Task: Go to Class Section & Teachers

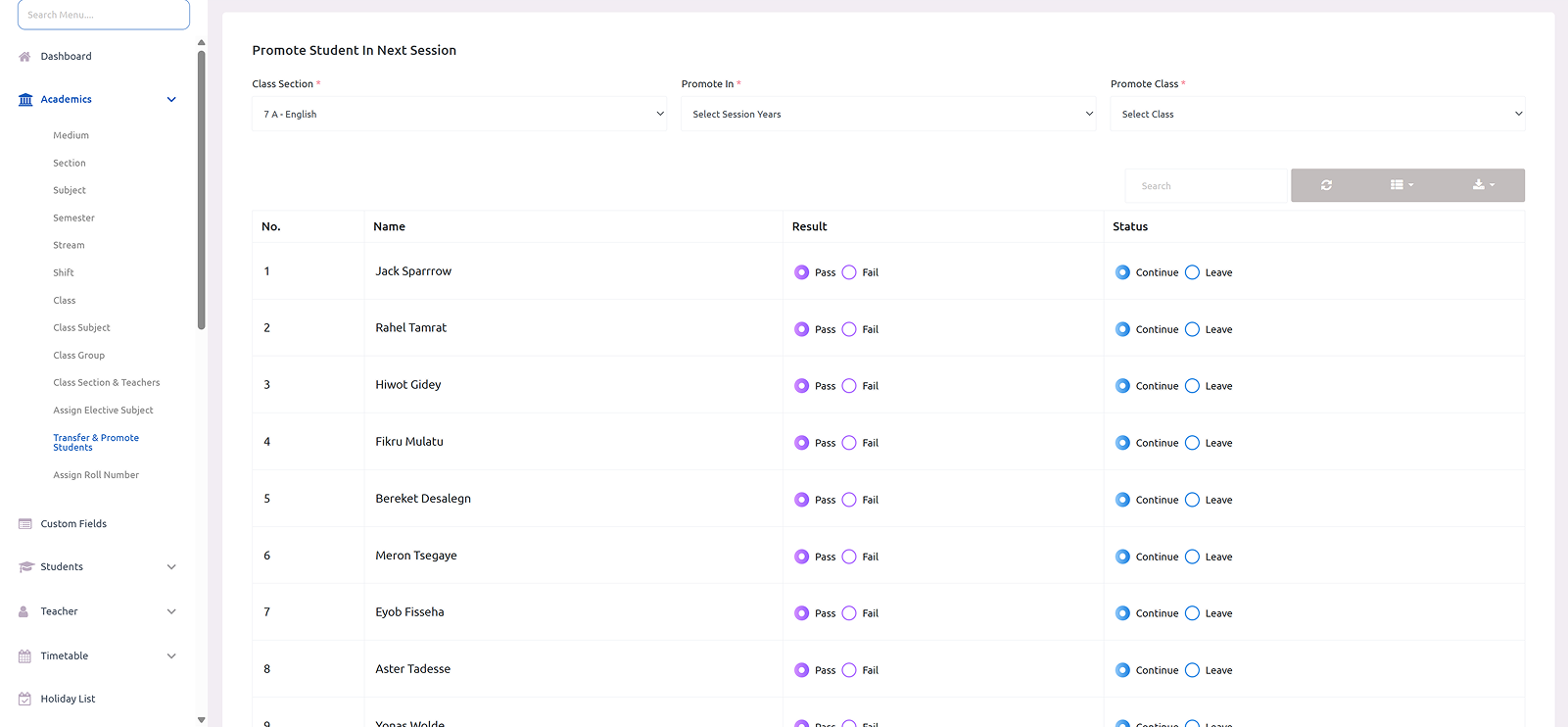Action: (106, 383)
